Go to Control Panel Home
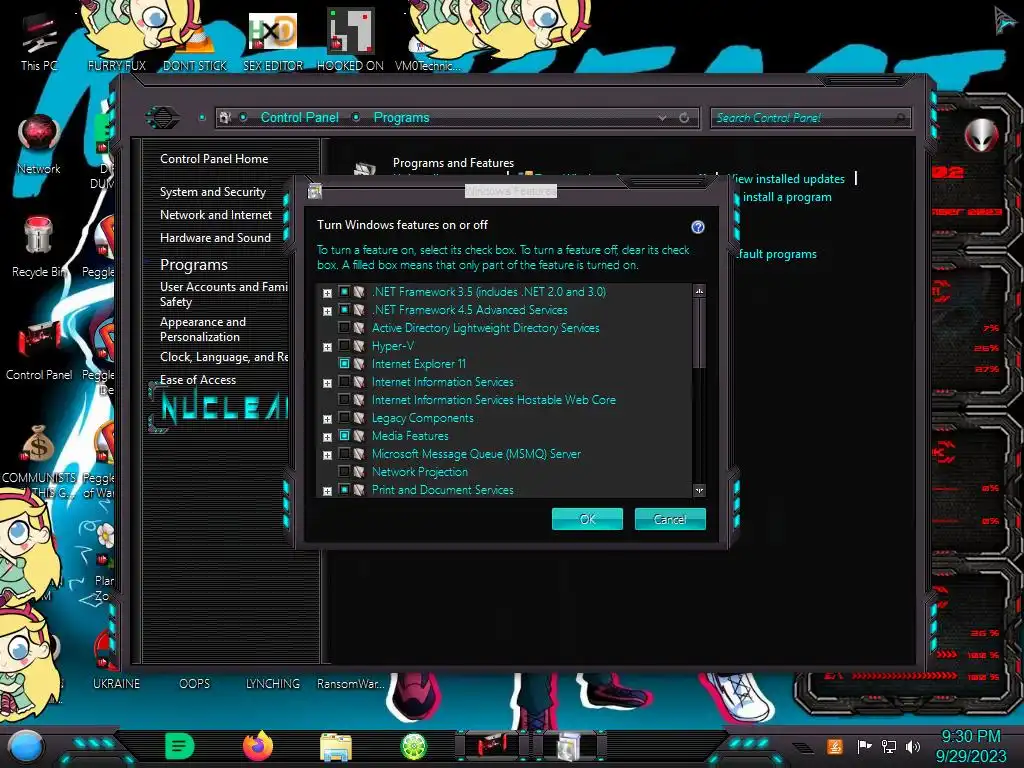Screen dimensions: 1024x768 pos(214,159)
